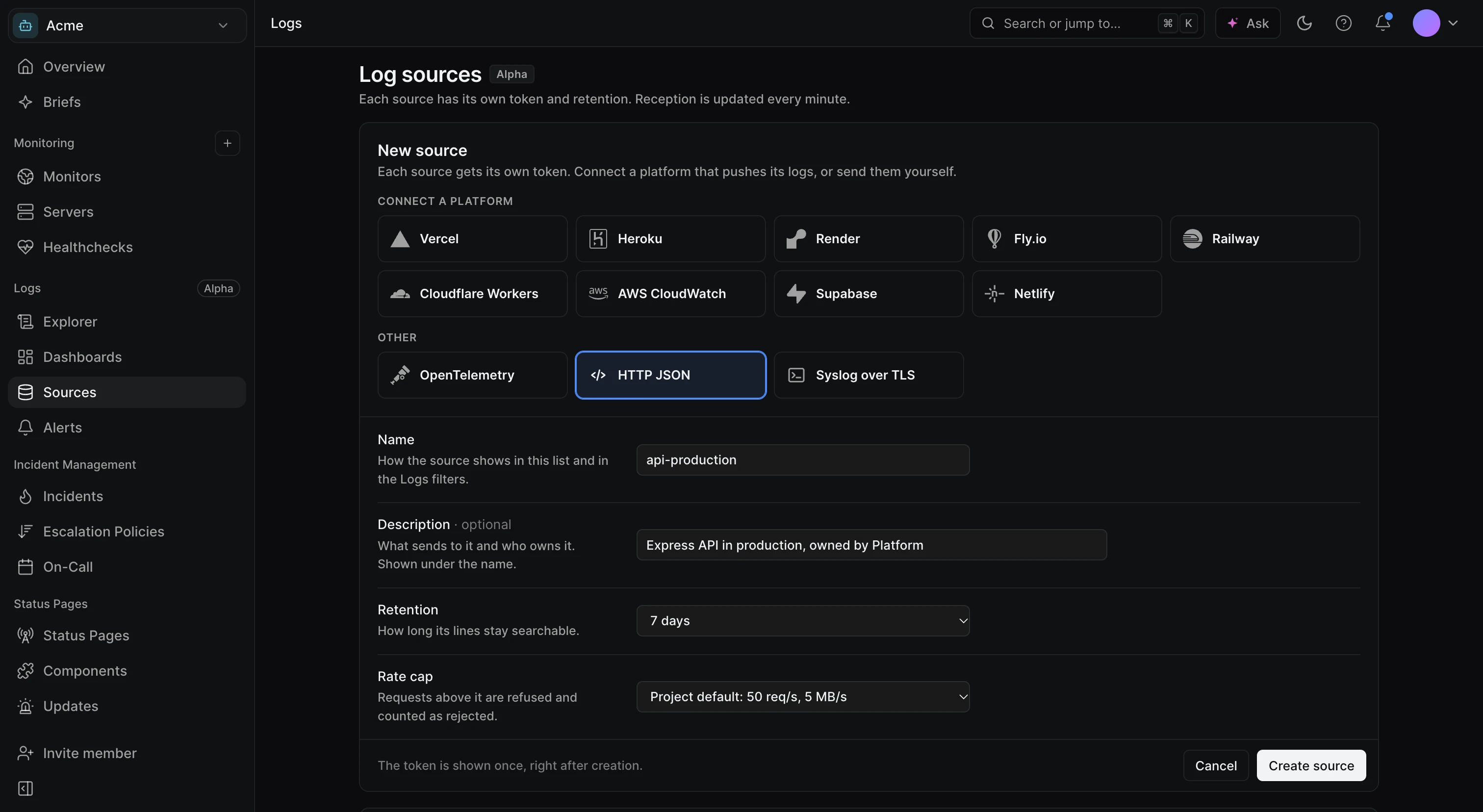The width and height of the screenshot is (1483, 812).
Task: Edit the Name field api-production
Action: point(802,460)
